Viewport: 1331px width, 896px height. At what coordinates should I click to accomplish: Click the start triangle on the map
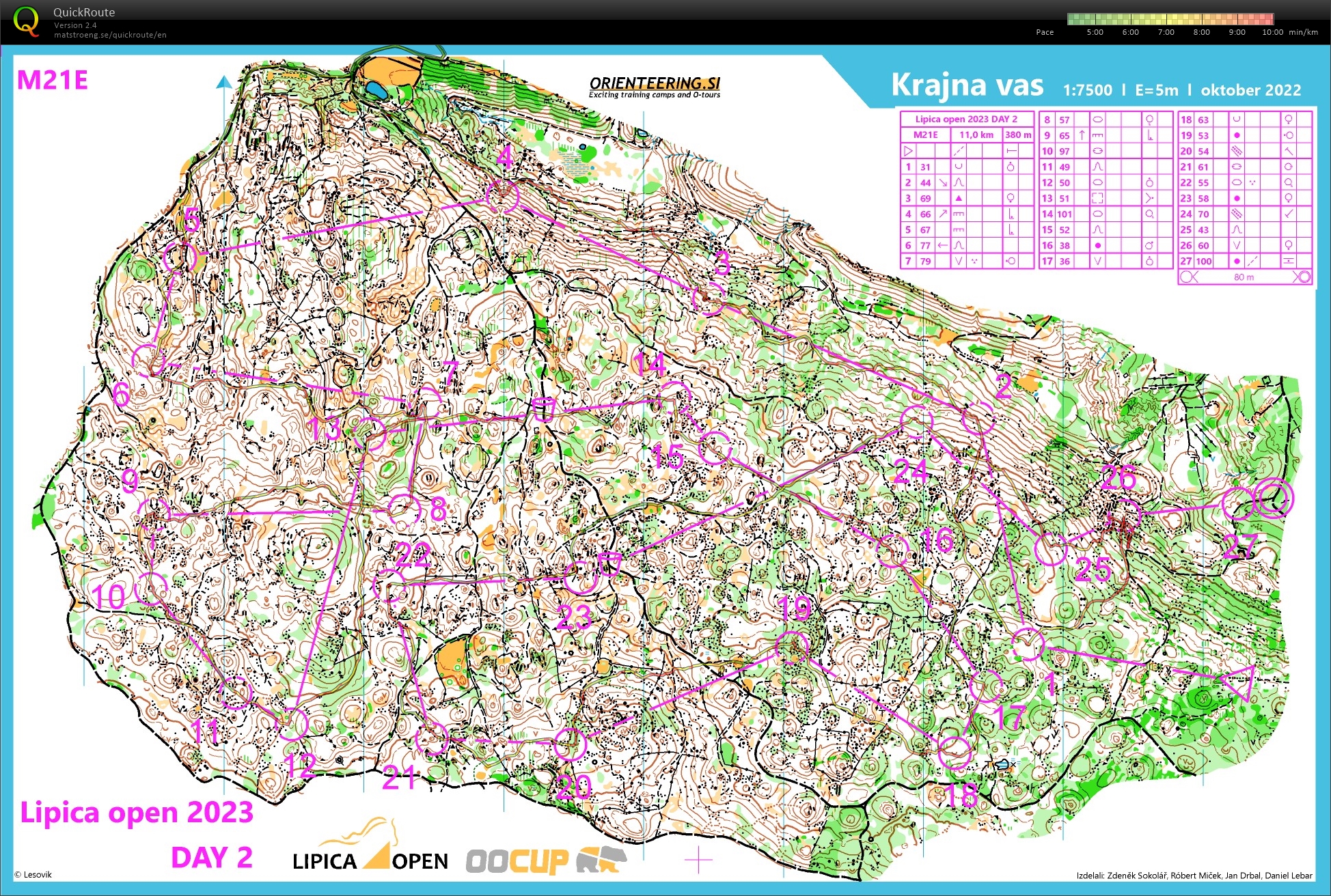pos(1238,682)
